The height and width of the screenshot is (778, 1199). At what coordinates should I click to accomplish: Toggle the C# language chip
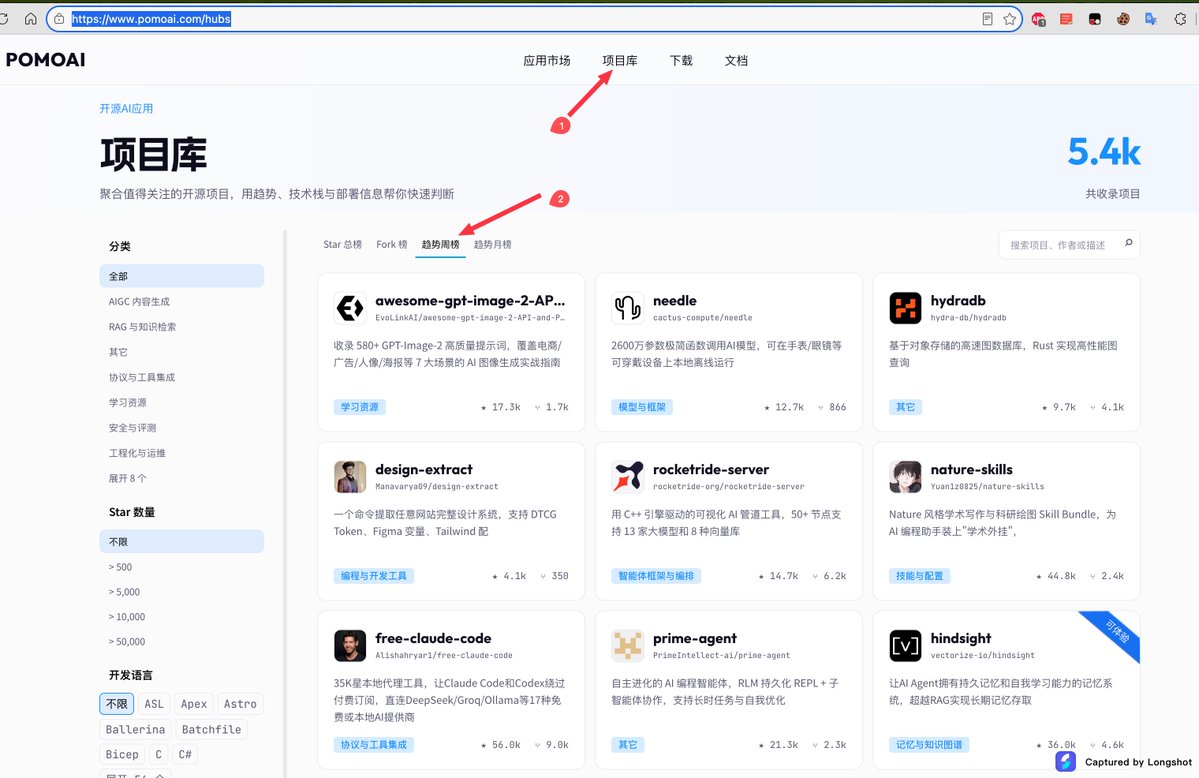pos(185,754)
